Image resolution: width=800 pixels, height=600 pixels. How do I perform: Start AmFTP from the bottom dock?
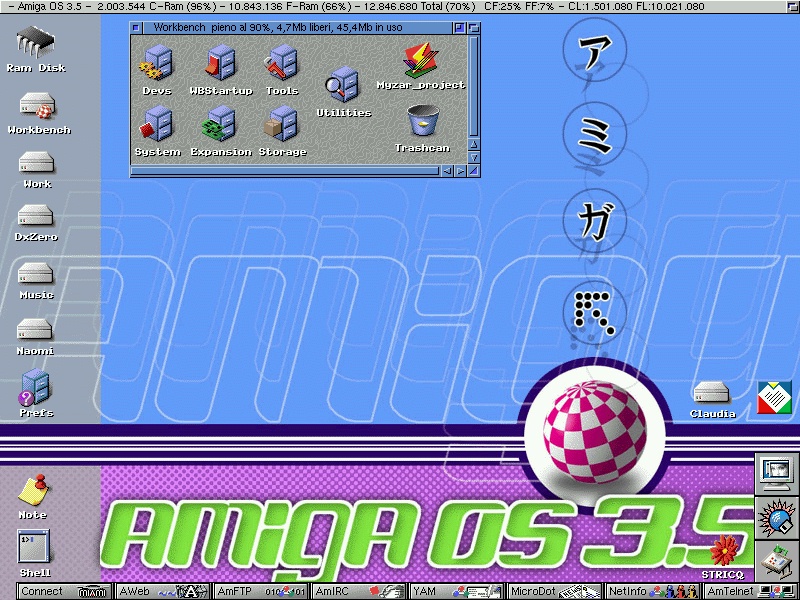[261, 591]
